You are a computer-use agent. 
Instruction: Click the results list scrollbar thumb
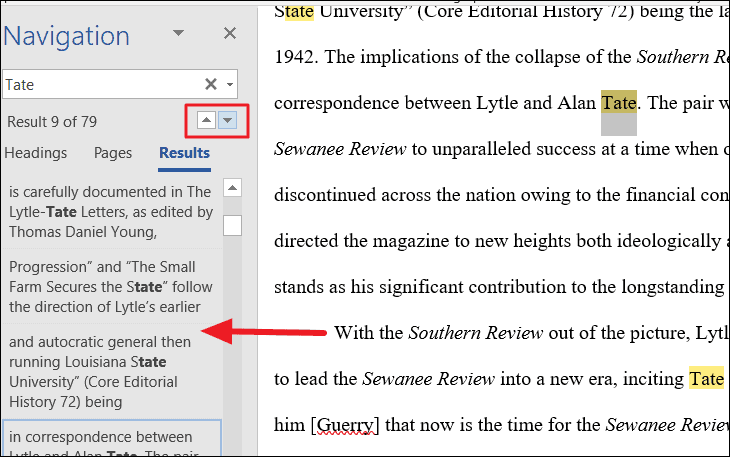pos(232,226)
